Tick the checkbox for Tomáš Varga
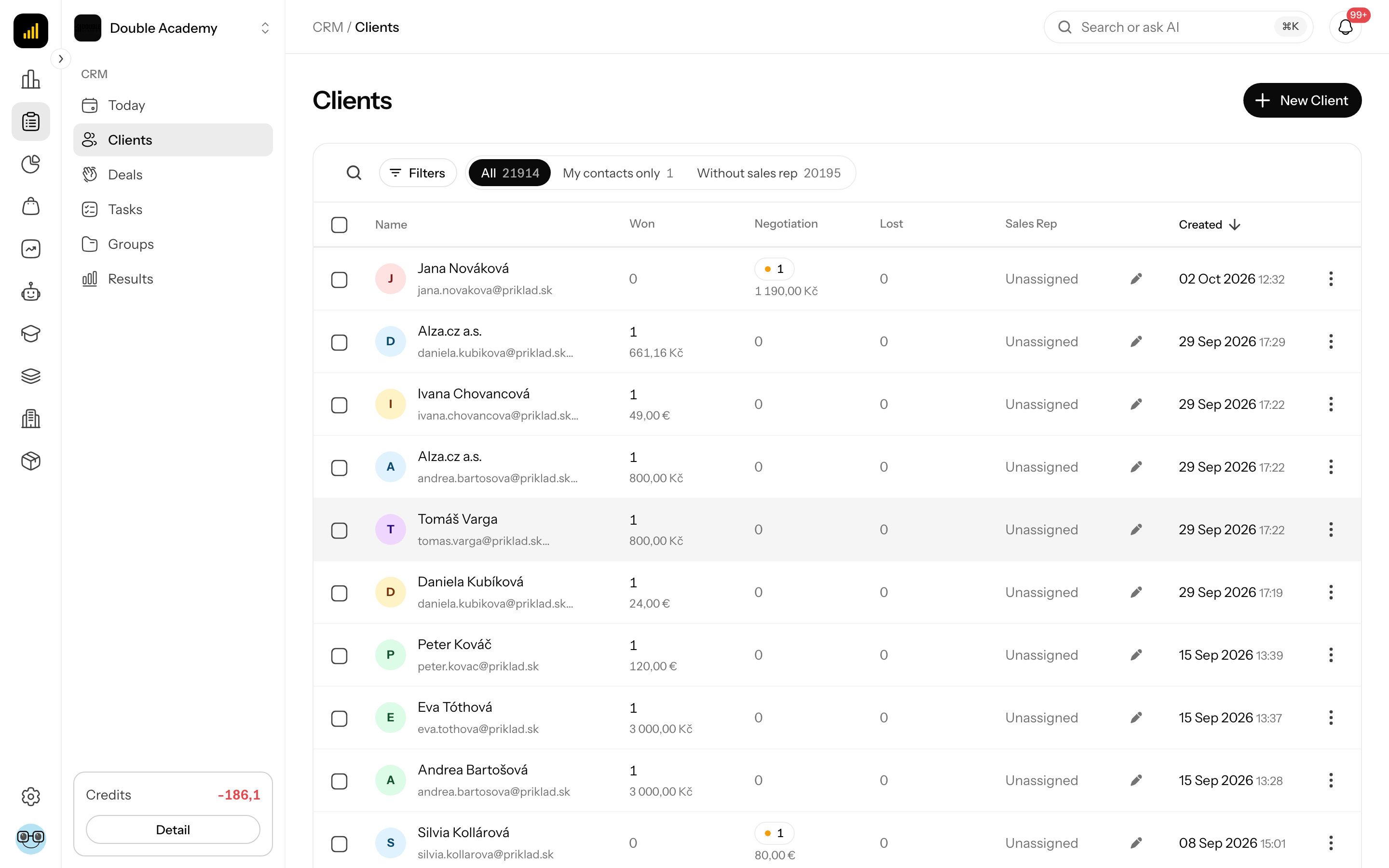1389x868 pixels. coord(339,530)
